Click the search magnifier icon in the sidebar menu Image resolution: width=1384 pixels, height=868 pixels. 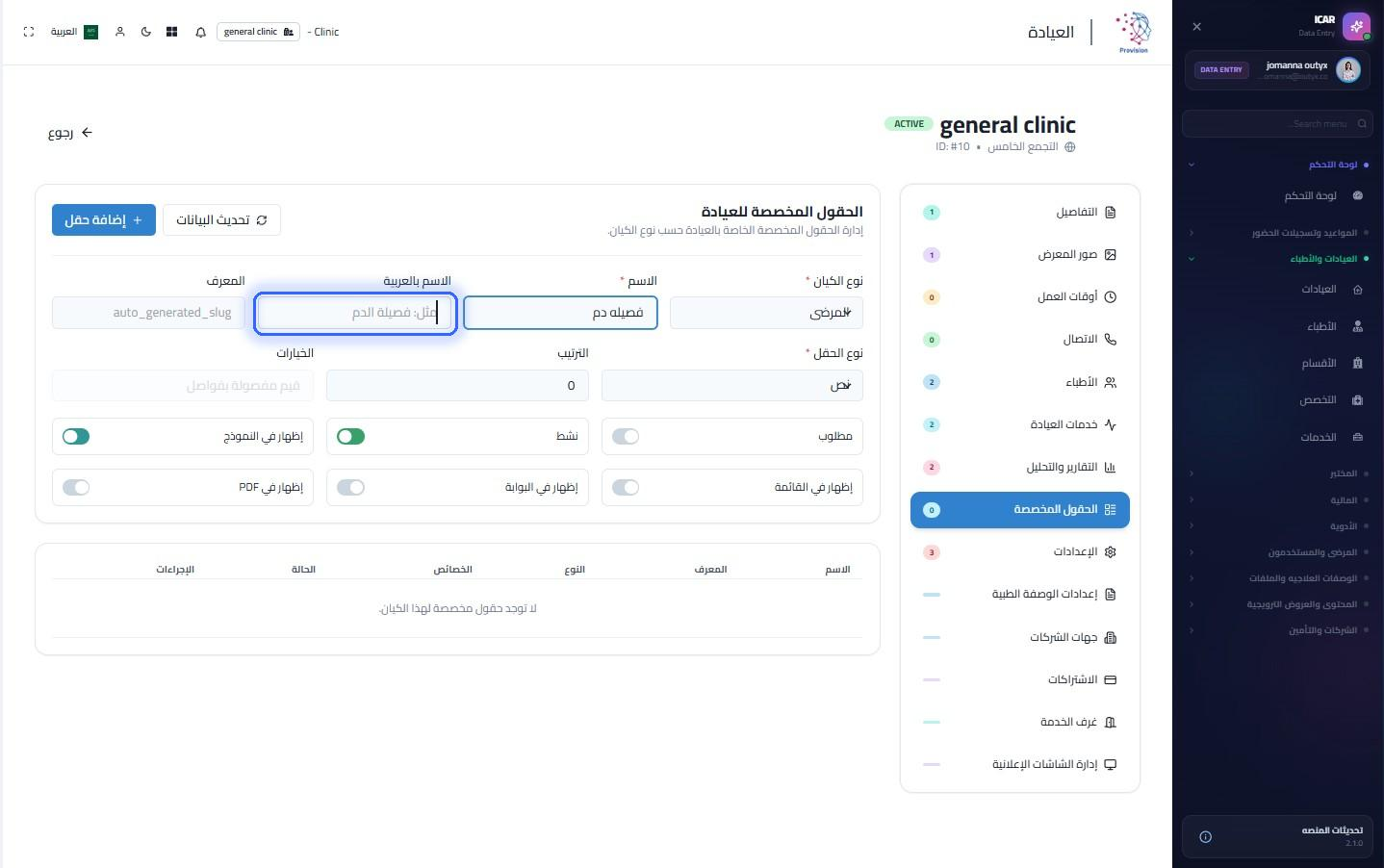click(x=1362, y=123)
